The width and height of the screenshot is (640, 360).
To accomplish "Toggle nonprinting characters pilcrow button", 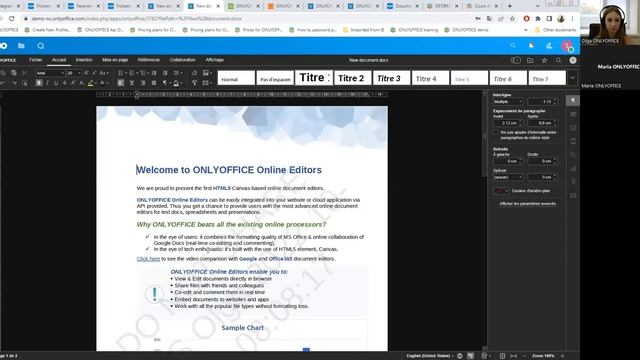I will [x=166, y=83].
